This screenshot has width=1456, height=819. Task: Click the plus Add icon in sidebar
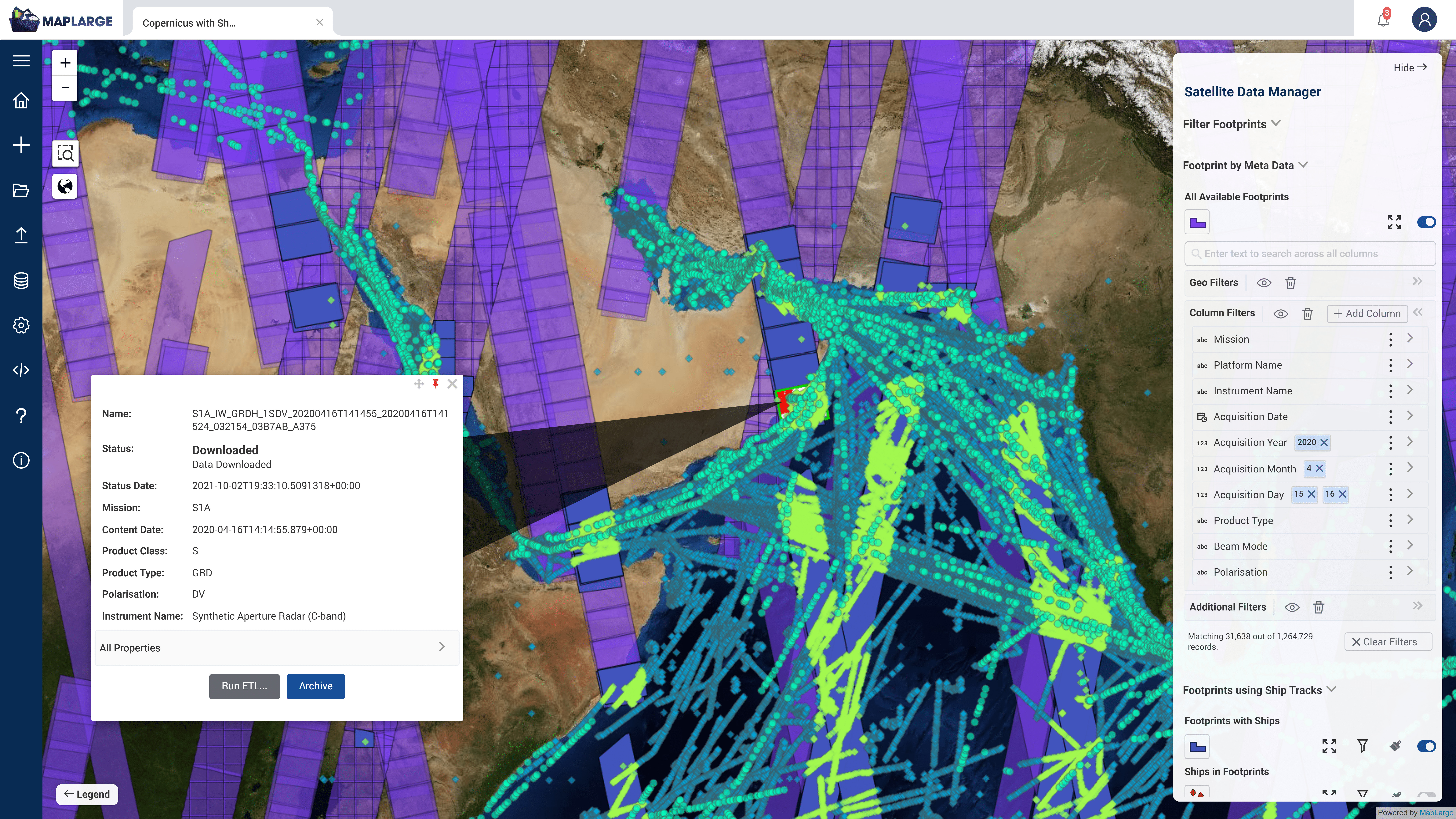click(x=21, y=145)
